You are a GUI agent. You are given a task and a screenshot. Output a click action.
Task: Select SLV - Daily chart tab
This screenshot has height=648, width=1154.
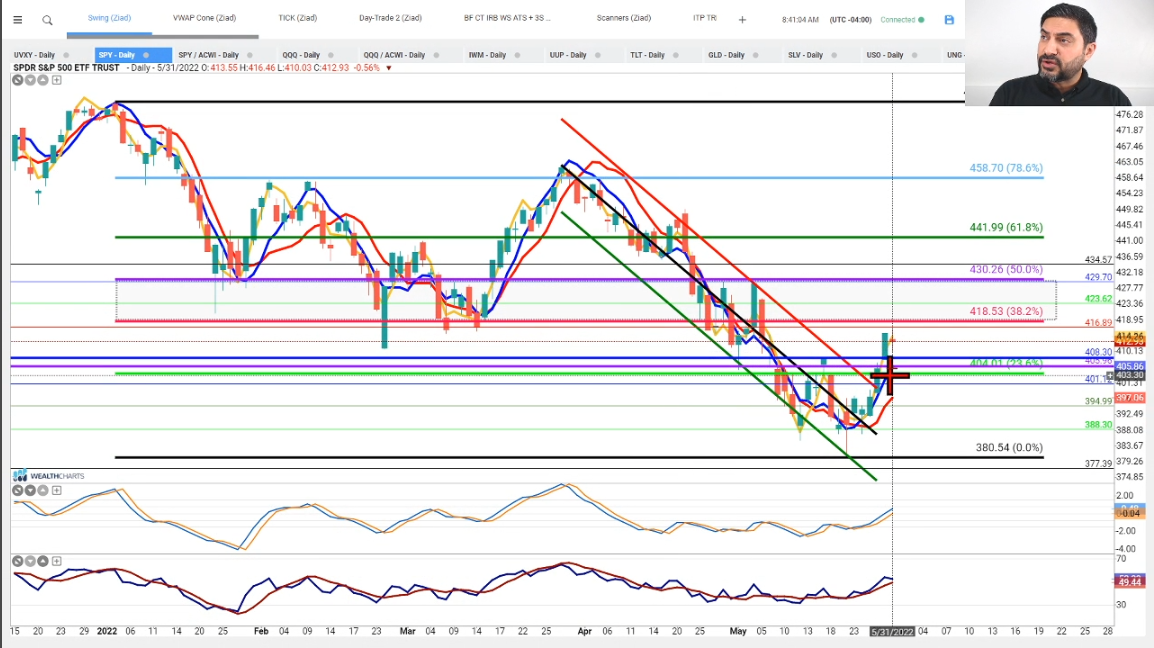click(x=805, y=55)
